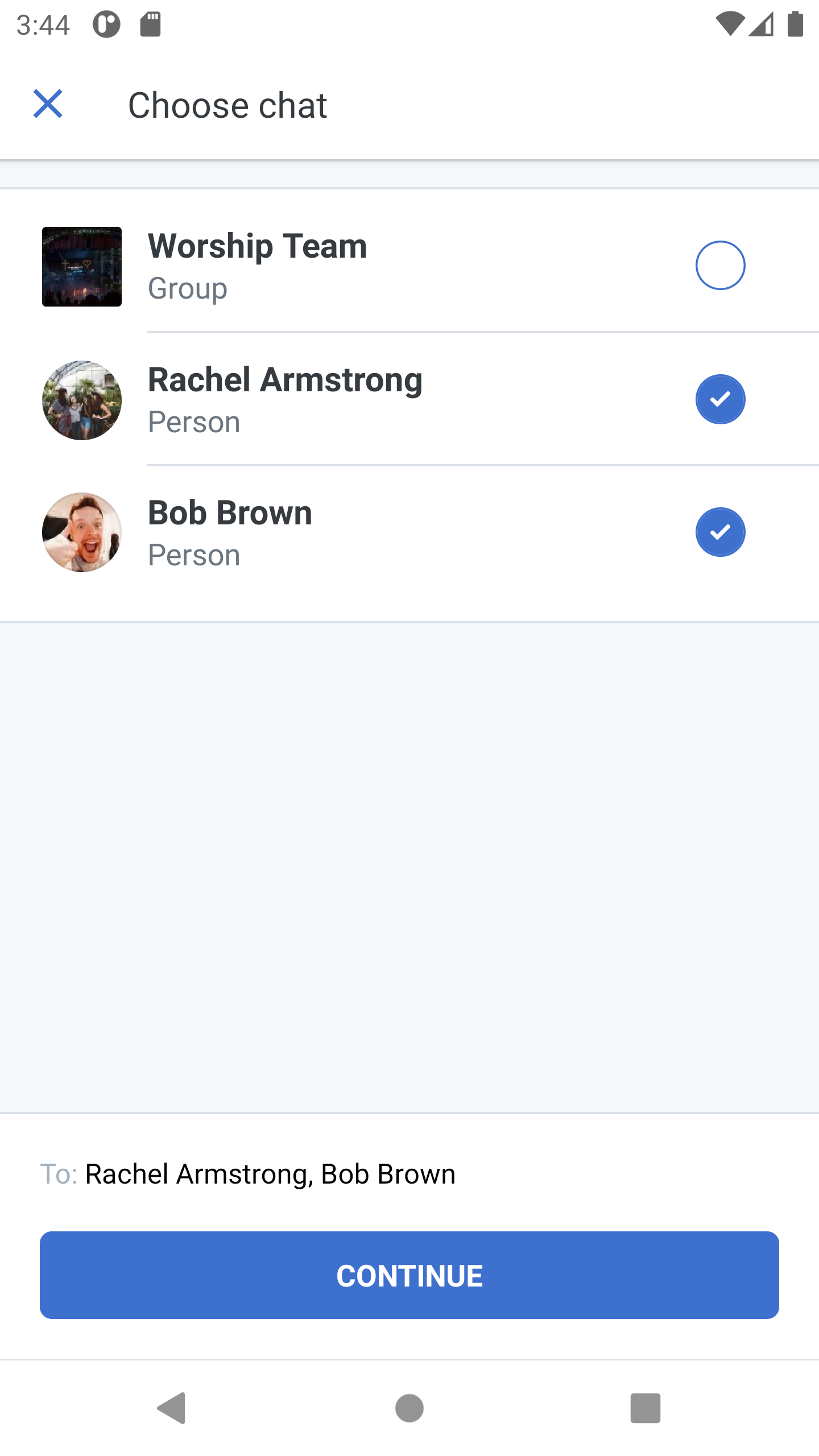Tap the Wi-Fi status icon
Viewport: 819px width, 1456px height.
point(730,24)
